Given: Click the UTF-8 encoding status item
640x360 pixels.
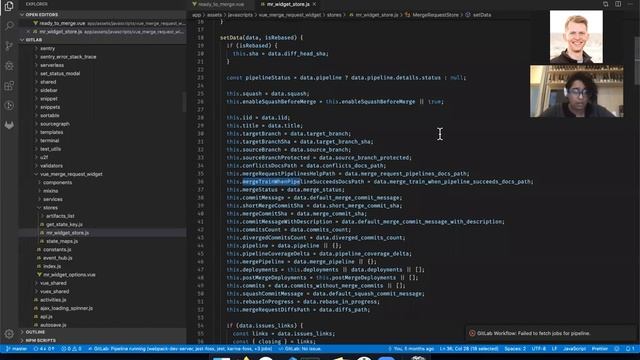Looking at the screenshot, I should click(x=539, y=349).
